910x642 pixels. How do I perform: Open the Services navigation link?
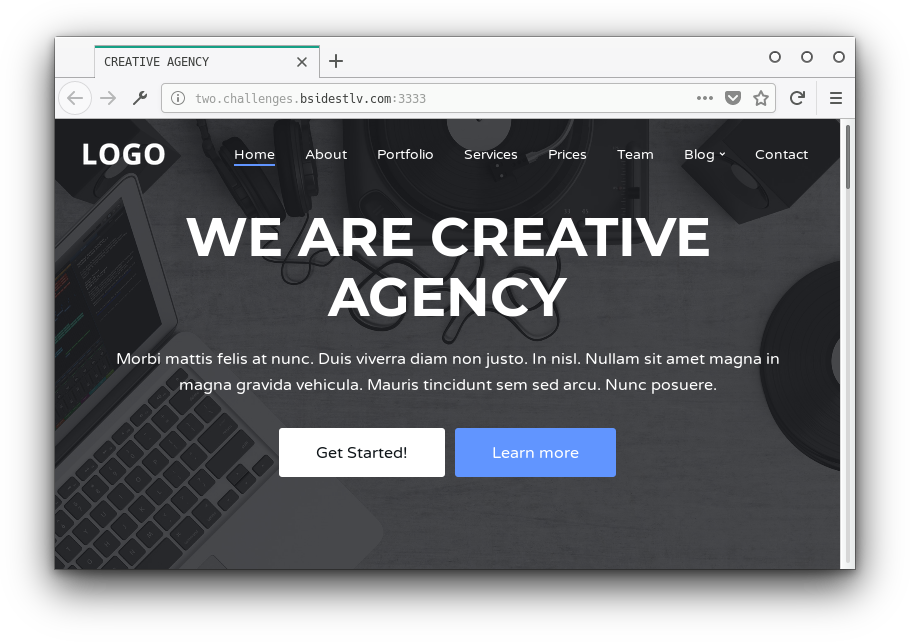click(x=490, y=154)
